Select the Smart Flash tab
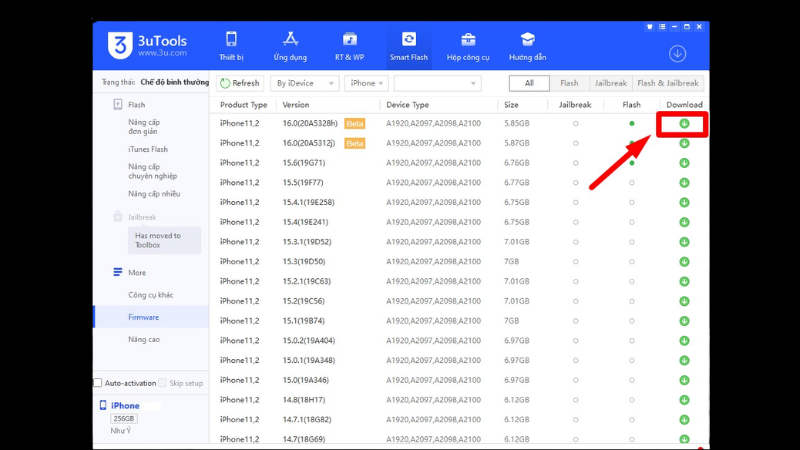 point(409,46)
